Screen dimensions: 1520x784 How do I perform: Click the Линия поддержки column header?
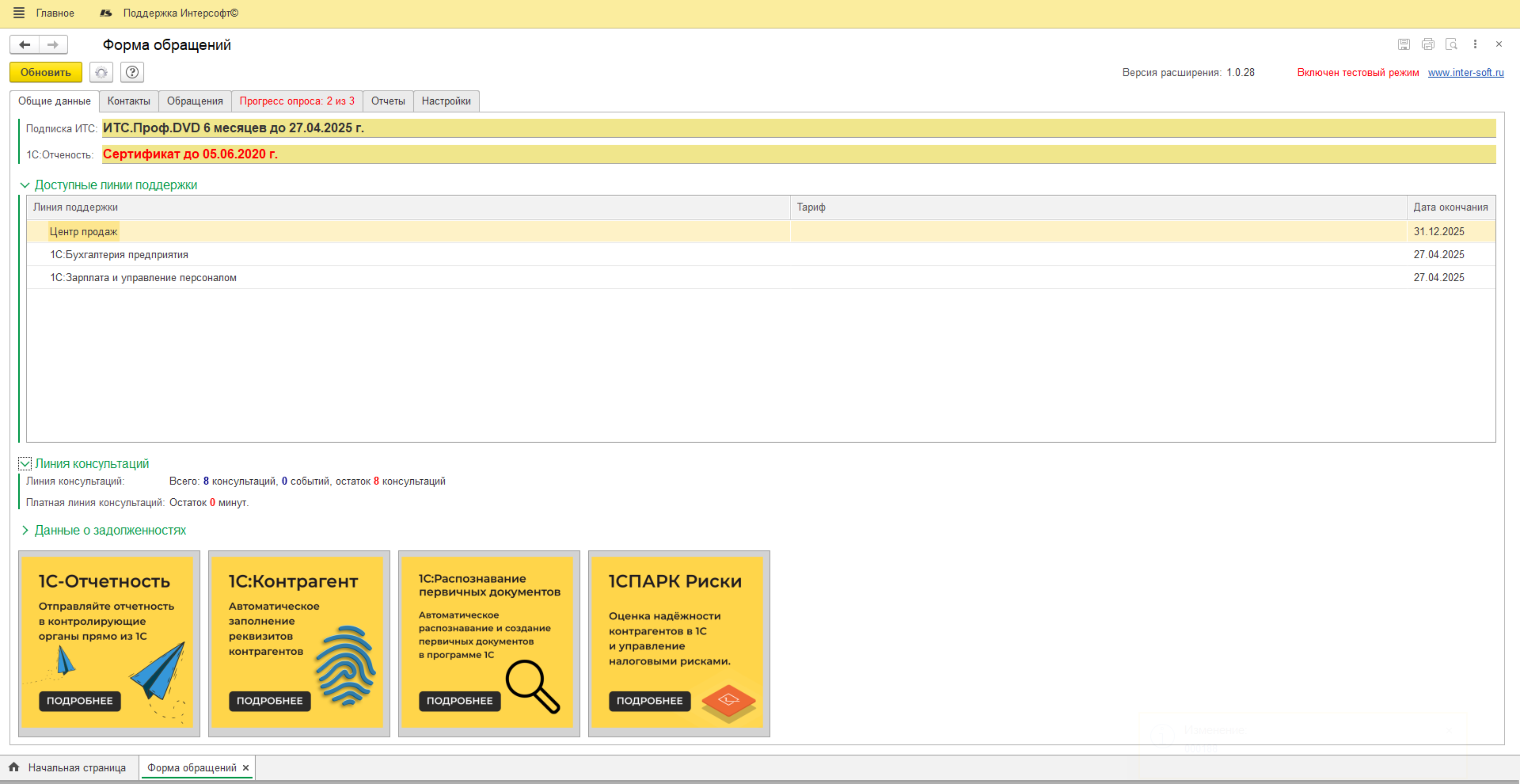click(408, 207)
